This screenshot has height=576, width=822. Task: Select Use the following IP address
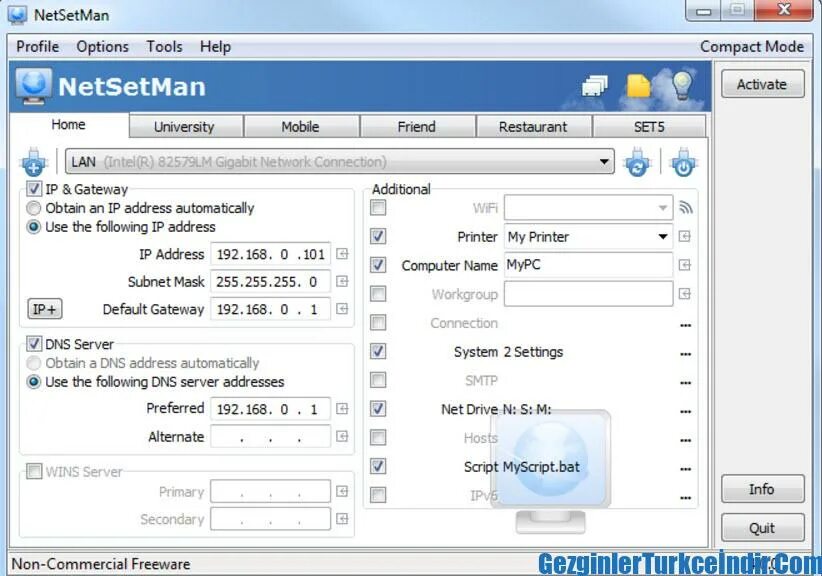pyautogui.click(x=34, y=227)
